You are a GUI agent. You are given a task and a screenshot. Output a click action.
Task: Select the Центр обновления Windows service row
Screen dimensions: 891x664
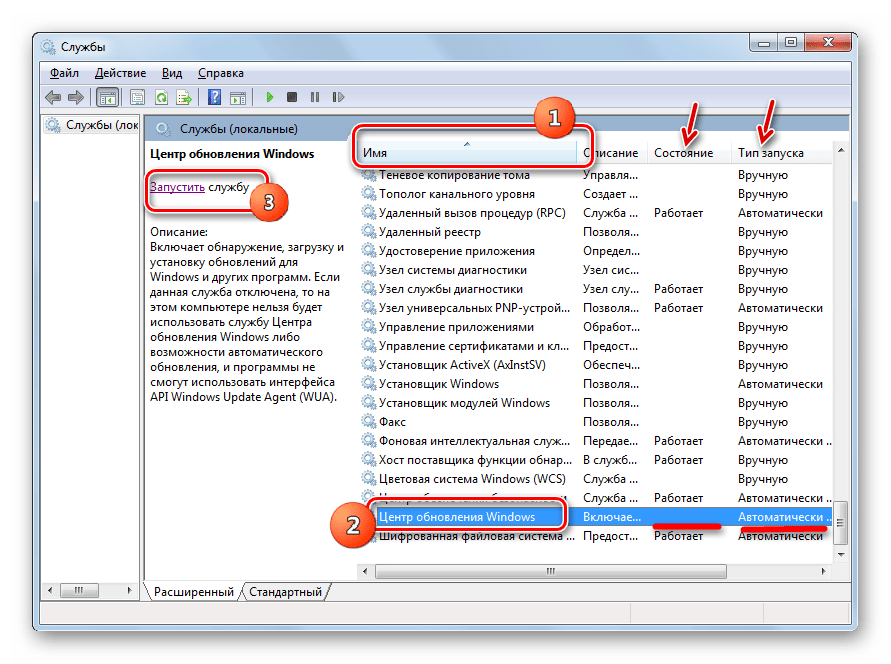pyautogui.click(x=457, y=517)
